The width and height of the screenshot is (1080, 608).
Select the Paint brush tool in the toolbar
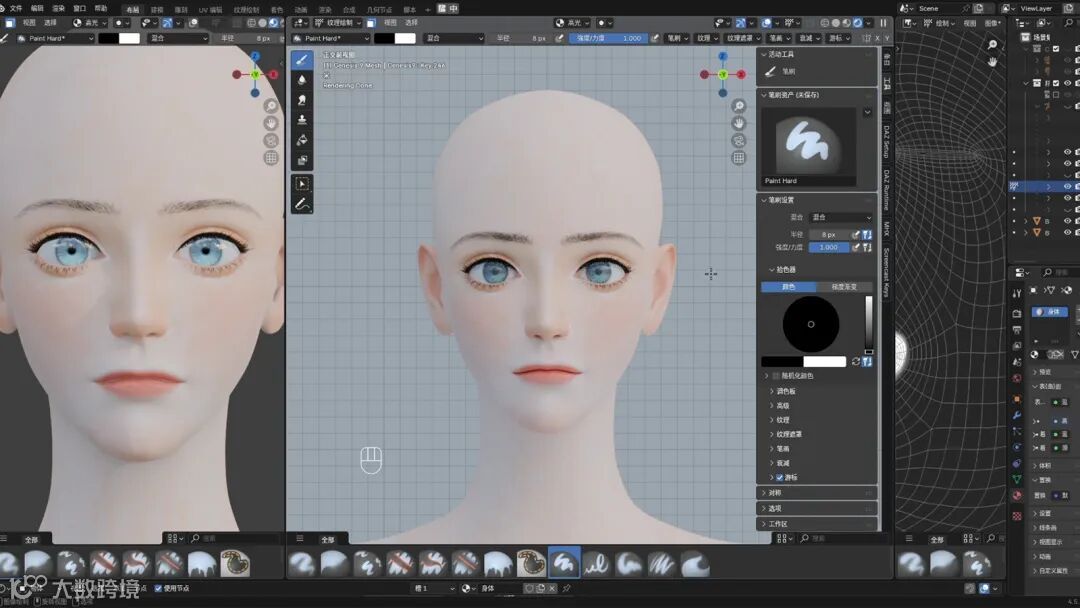coord(302,59)
